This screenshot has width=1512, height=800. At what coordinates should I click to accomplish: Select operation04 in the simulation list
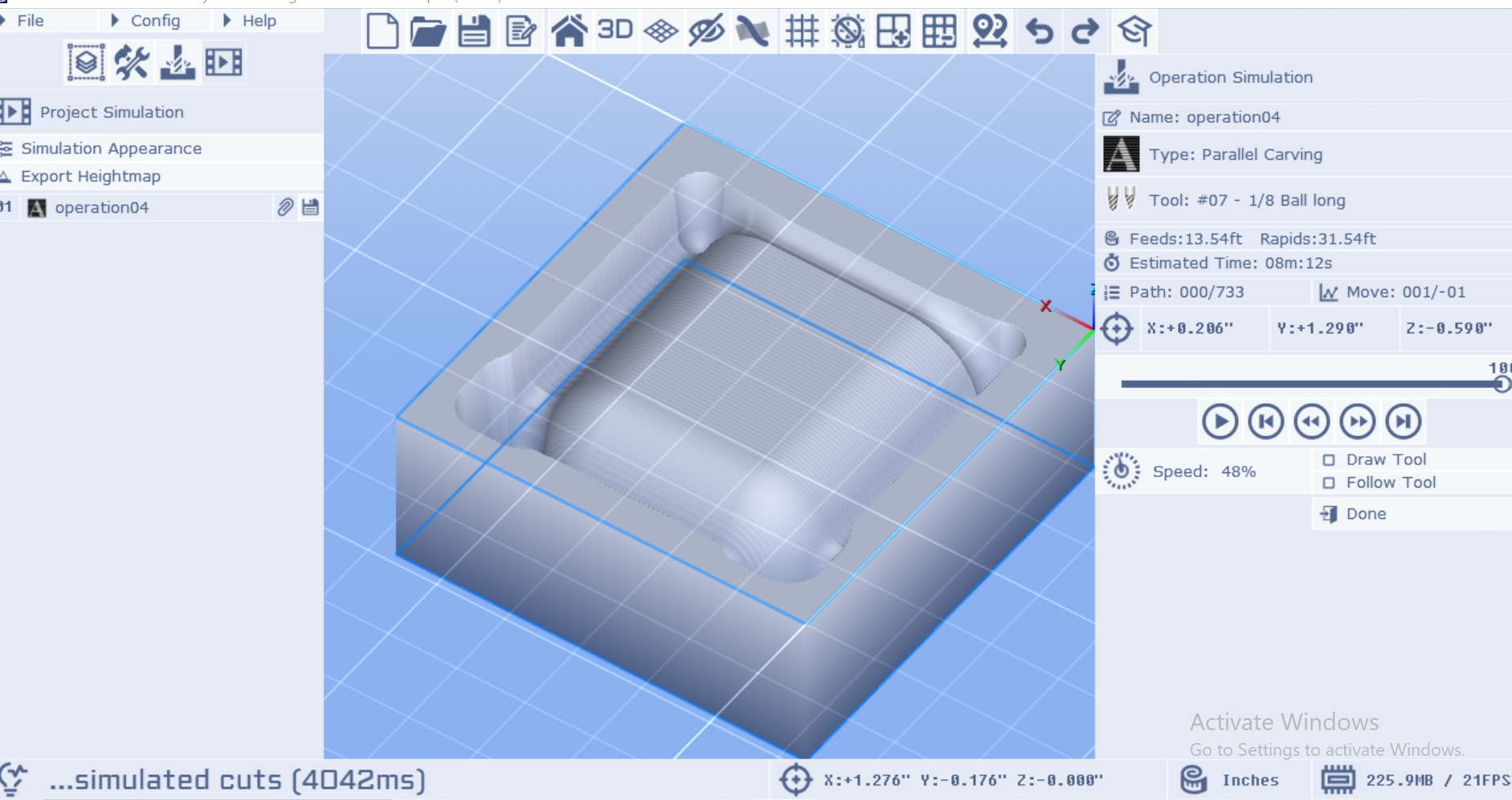click(102, 208)
